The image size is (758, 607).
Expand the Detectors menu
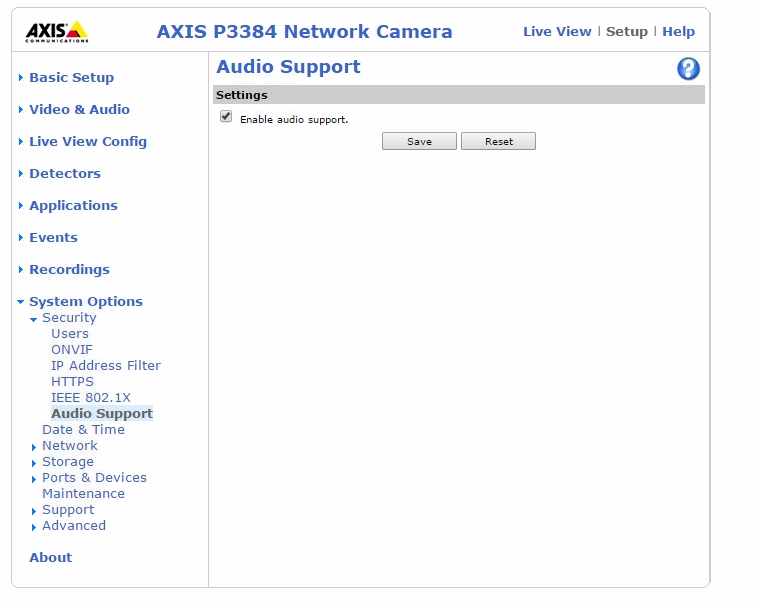click(x=64, y=173)
